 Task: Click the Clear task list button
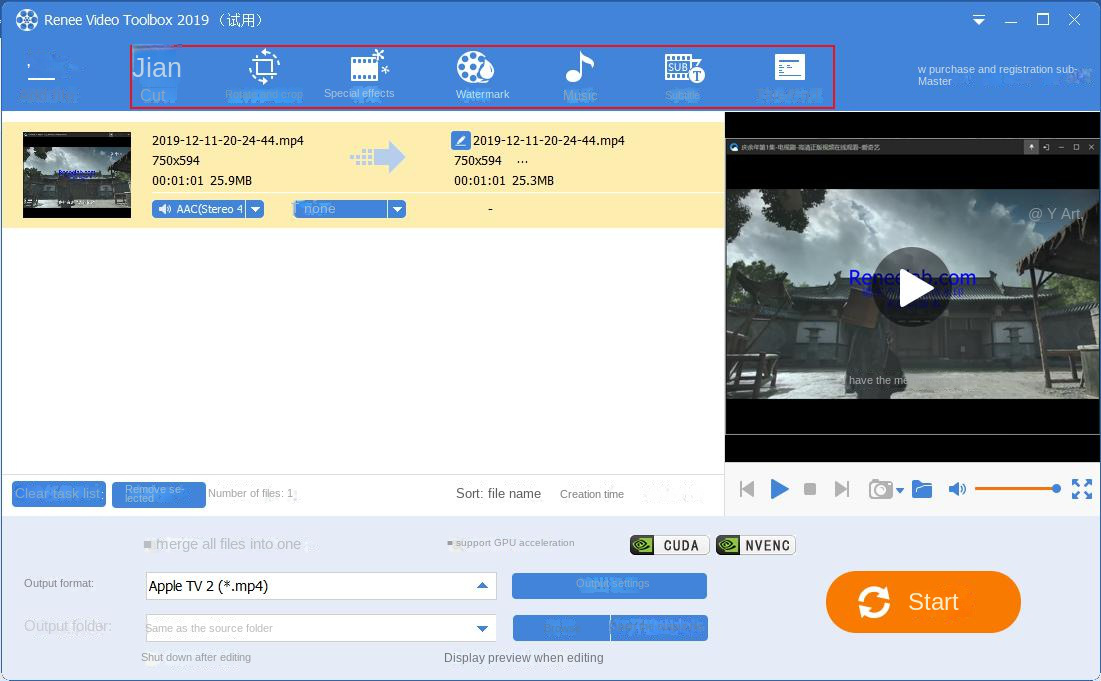click(58, 493)
